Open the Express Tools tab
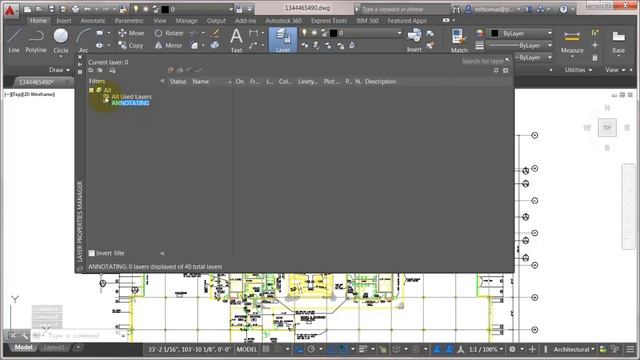 (329, 20)
